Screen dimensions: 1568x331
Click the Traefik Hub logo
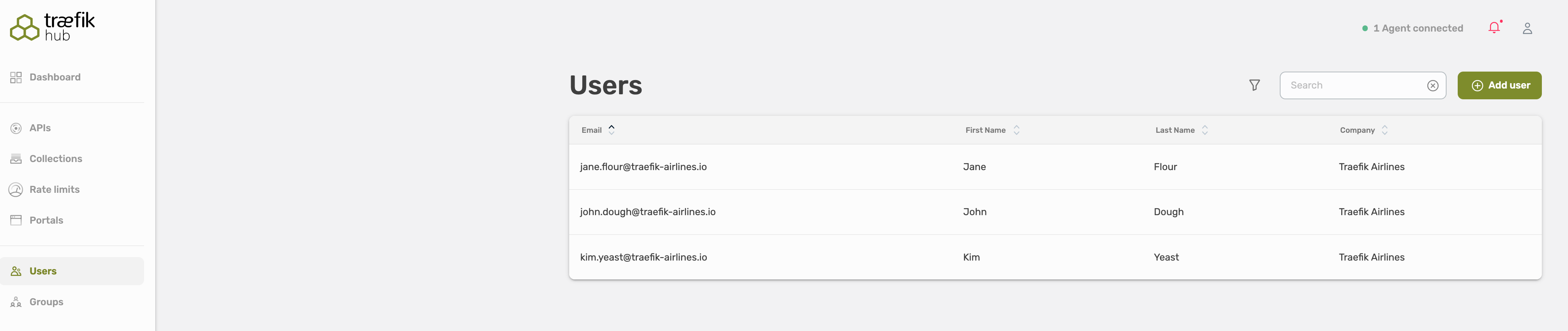click(52, 26)
